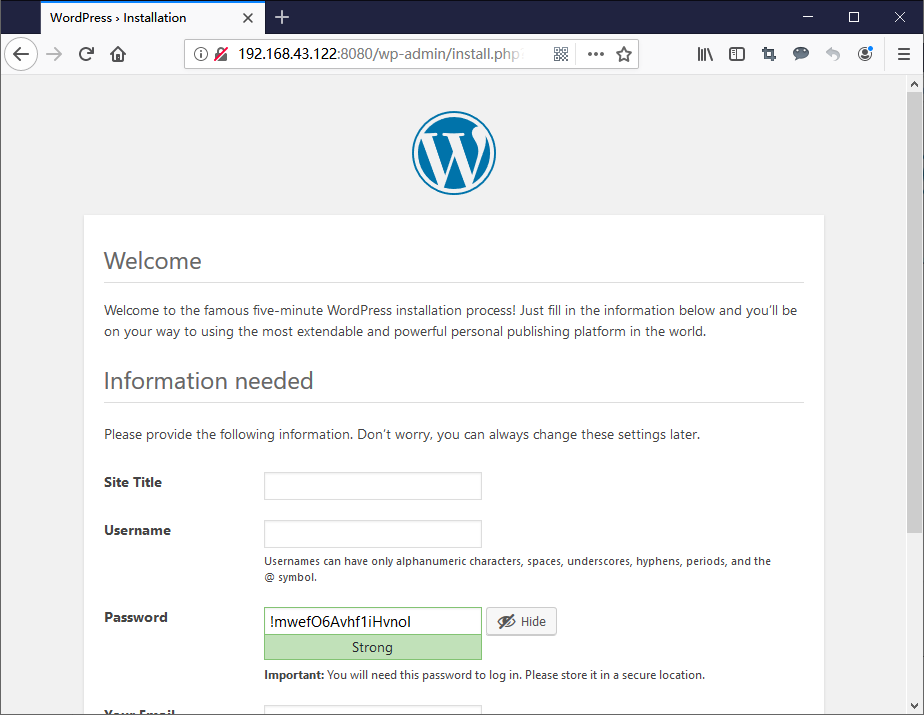The image size is (924, 715).
Task: Toggle the sidebar view icon
Action: 737,54
